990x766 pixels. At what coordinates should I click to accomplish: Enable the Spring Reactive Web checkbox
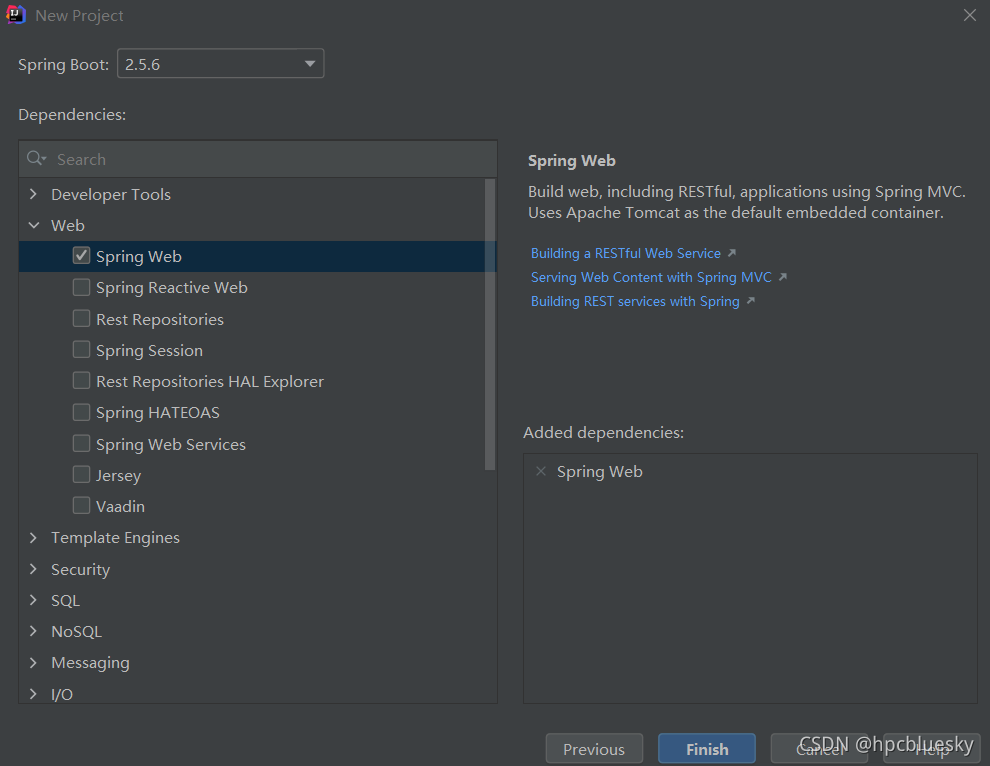81,287
